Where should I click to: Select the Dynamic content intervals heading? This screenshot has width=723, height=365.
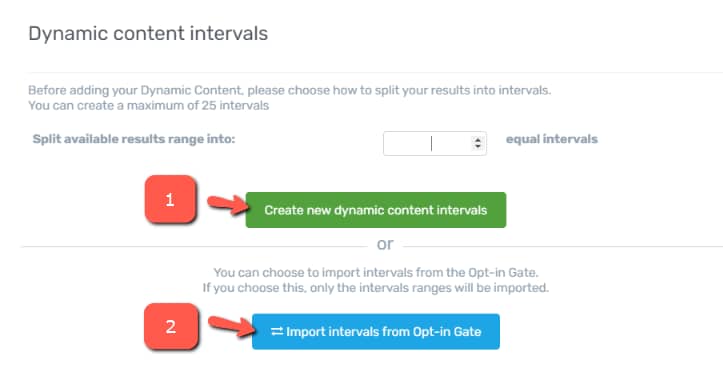[148, 34]
